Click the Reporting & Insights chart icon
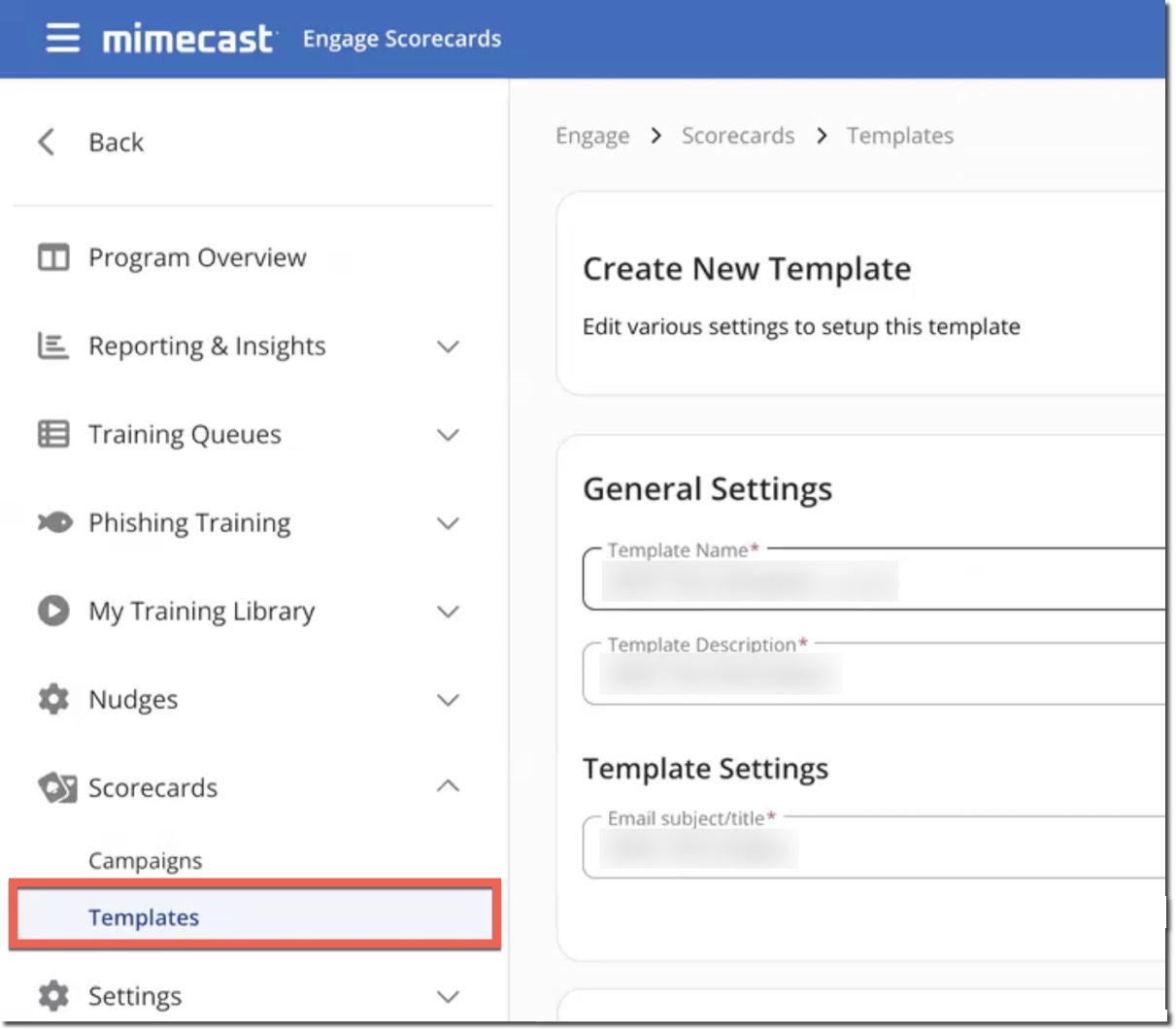 (x=54, y=346)
